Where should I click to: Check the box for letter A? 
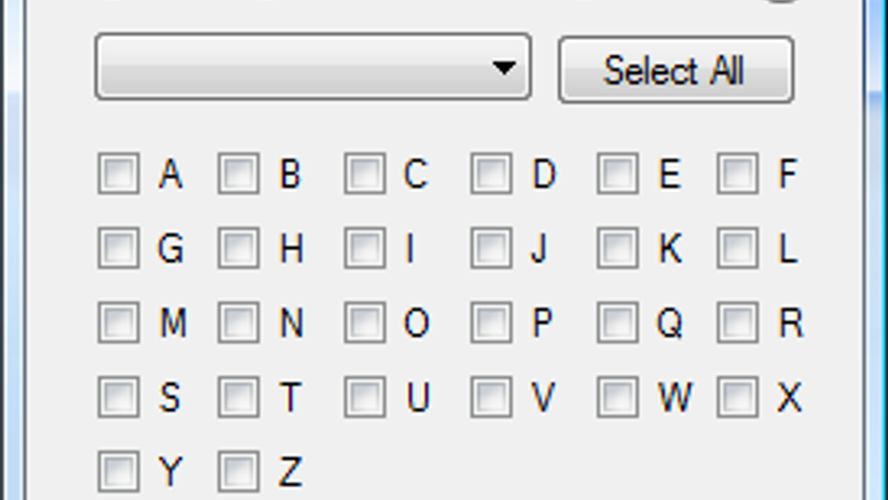[118, 174]
